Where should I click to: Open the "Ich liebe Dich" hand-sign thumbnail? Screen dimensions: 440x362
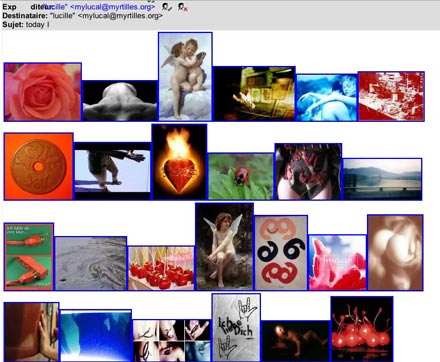(236, 328)
